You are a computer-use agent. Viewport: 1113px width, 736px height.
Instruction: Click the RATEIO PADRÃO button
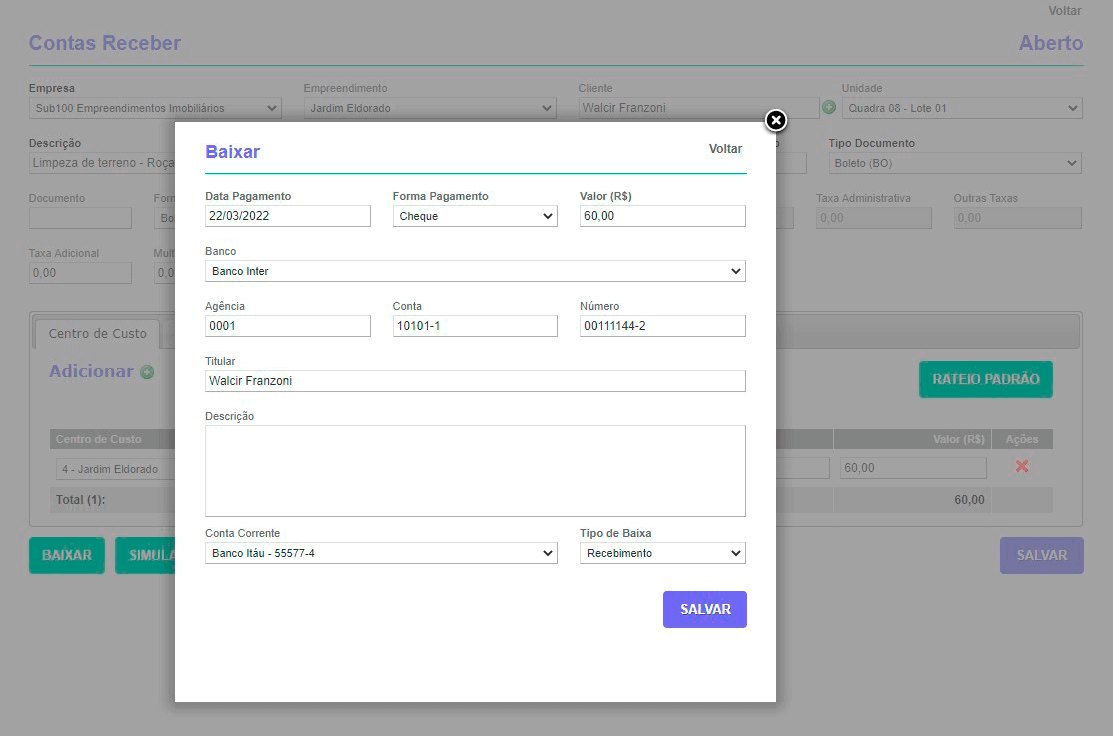coord(985,379)
